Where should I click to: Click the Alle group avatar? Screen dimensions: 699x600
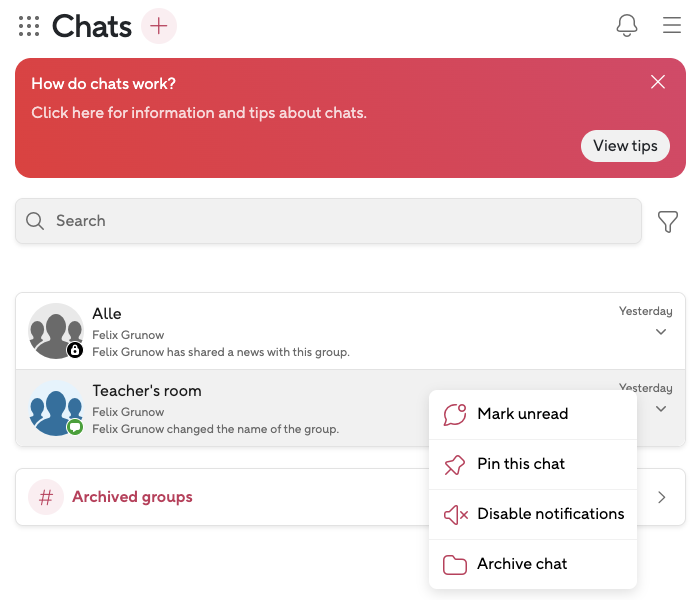coord(56,331)
